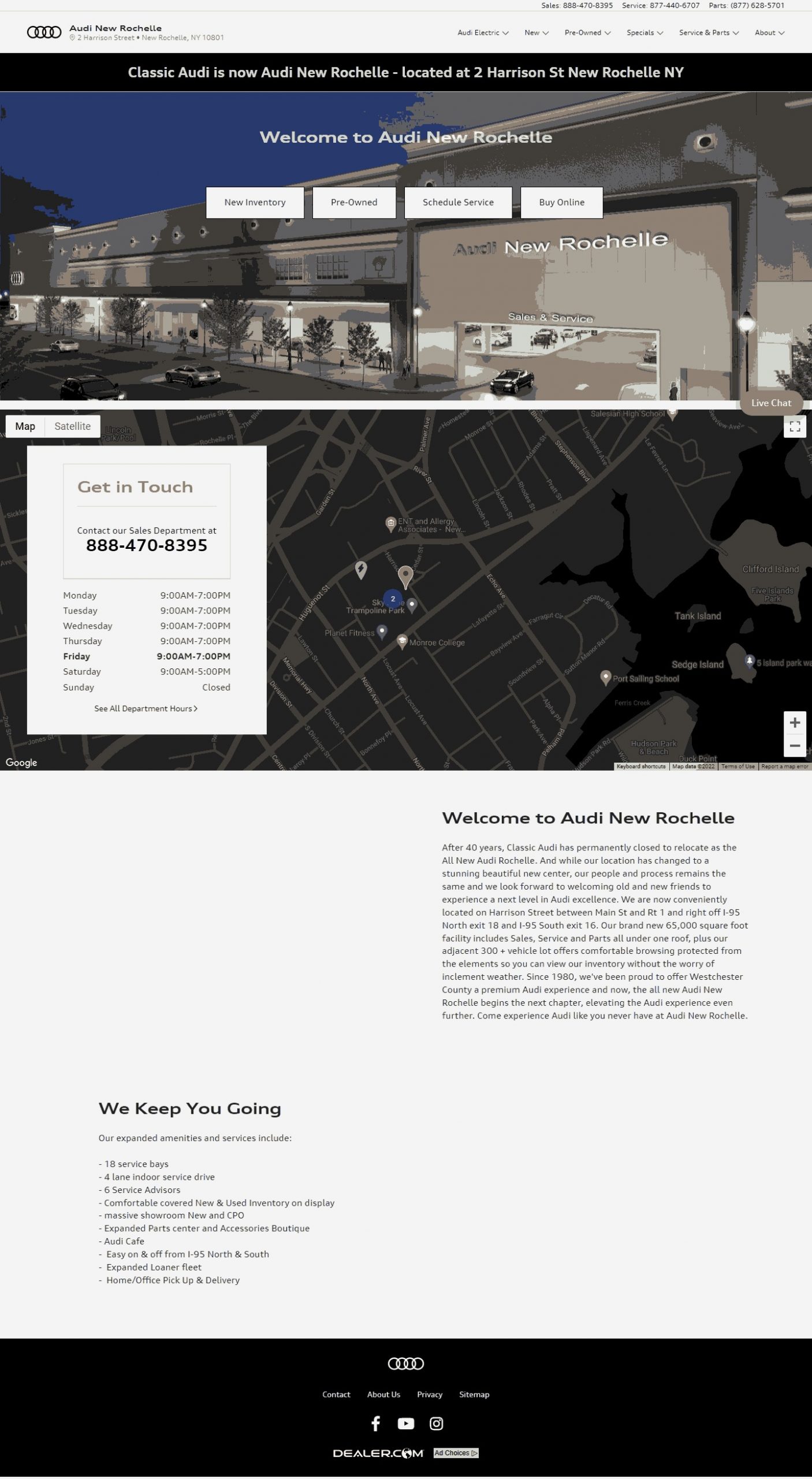812x1479 pixels.
Task: Open the Live Chat button
Action: pyautogui.click(x=771, y=403)
